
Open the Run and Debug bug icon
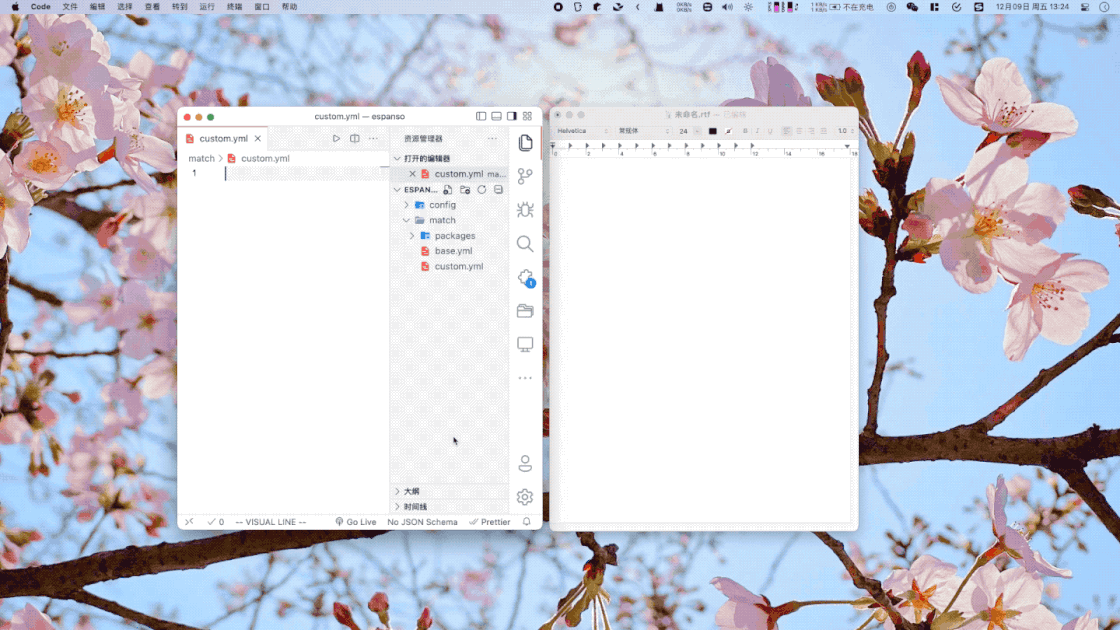[x=525, y=210]
